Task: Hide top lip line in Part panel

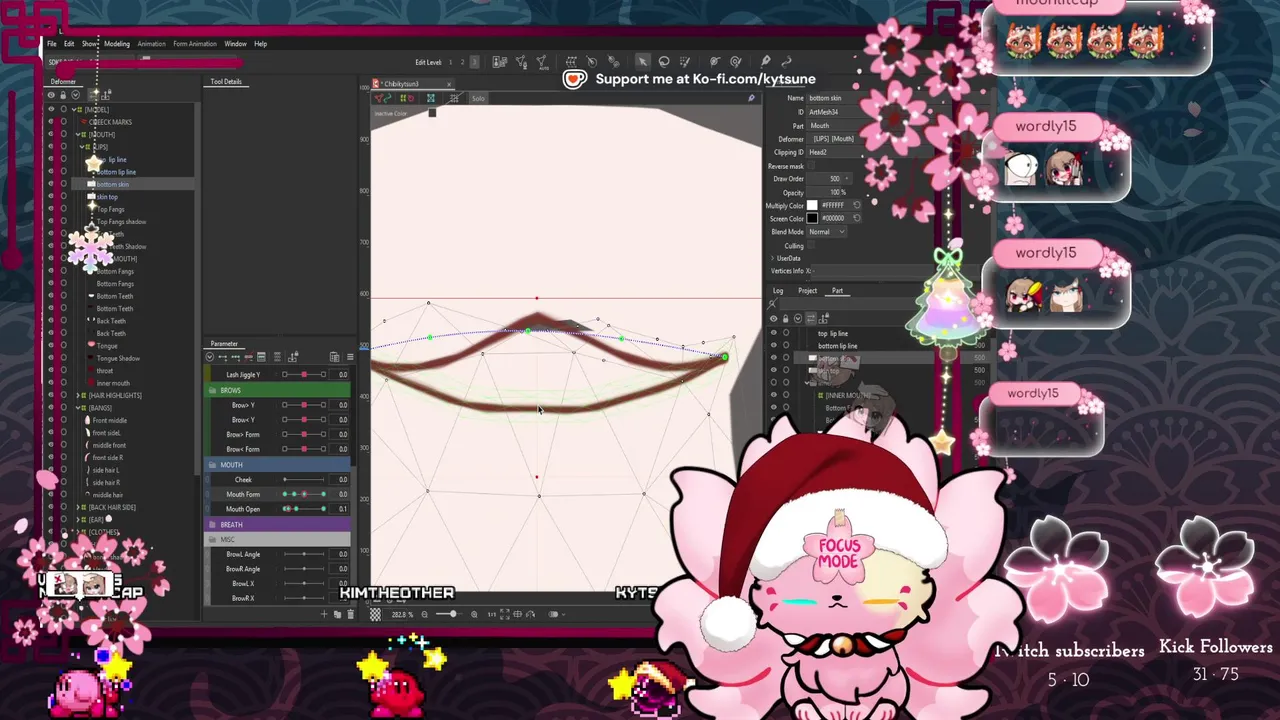Action: [x=773, y=333]
